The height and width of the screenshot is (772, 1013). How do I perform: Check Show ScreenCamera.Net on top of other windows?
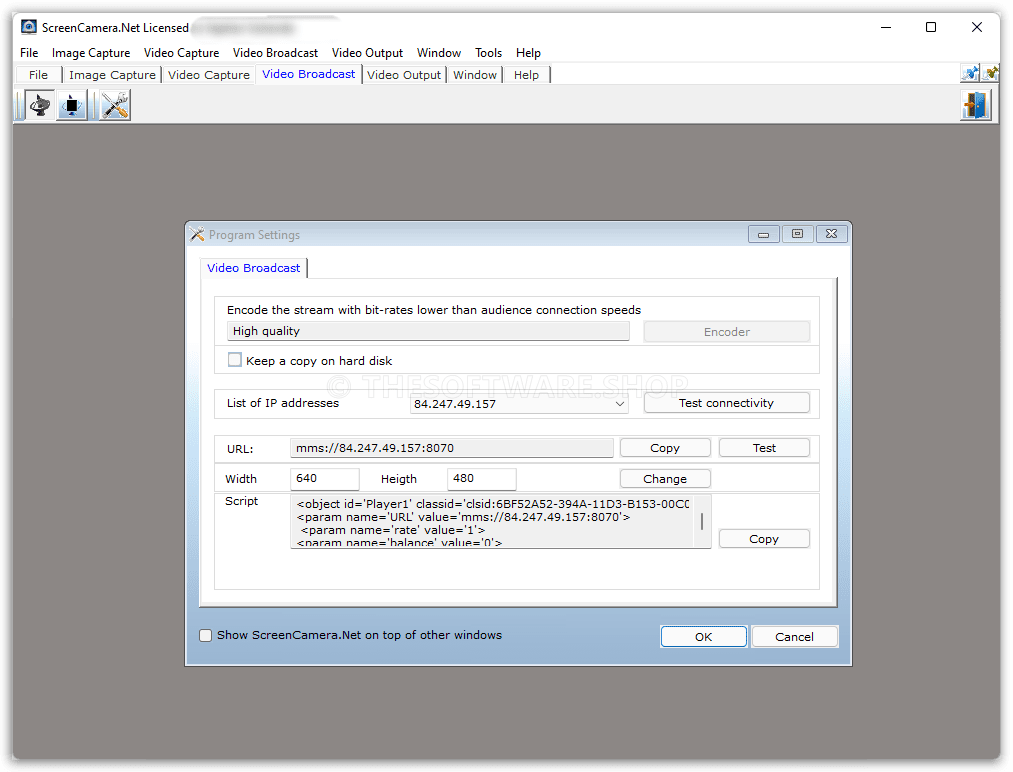[206, 635]
